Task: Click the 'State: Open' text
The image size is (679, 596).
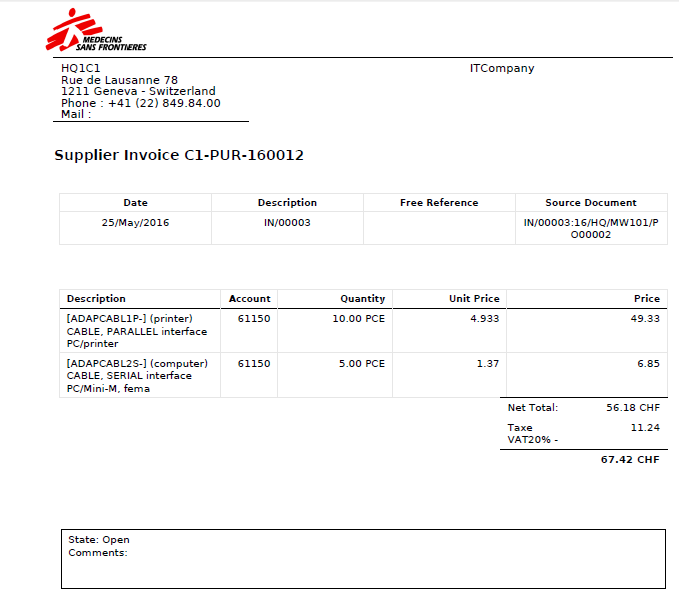Action: [x=99, y=540]
